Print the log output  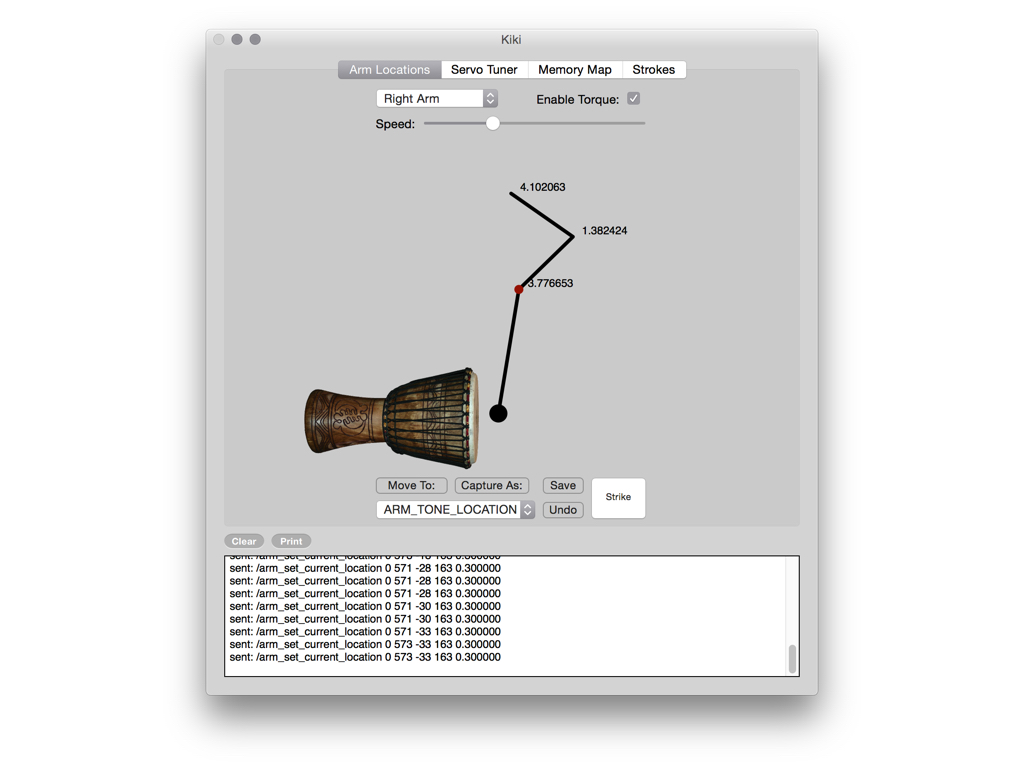[x=291, y=541]
